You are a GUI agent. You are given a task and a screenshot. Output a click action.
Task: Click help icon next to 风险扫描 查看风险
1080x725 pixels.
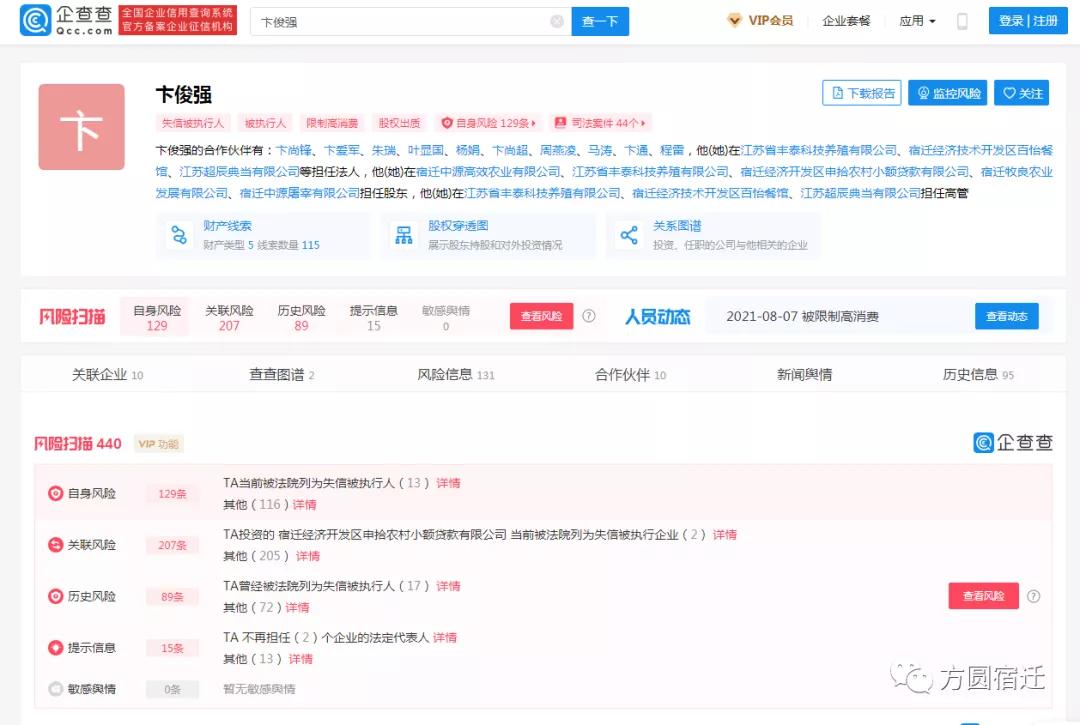(x=589, y=316)
